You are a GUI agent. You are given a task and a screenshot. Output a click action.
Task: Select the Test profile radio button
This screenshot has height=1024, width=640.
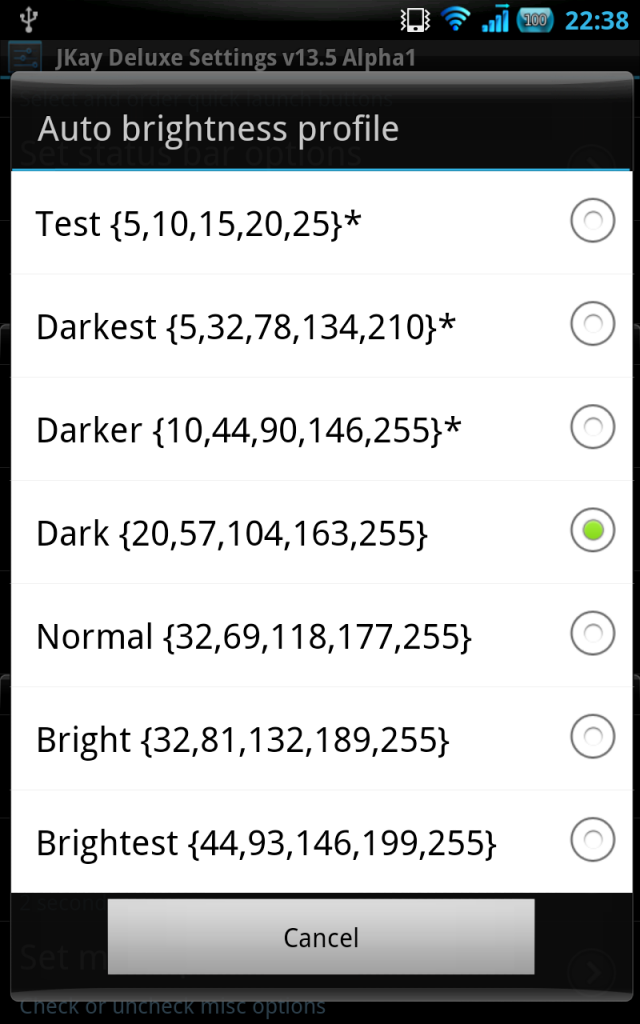point(592,221)
